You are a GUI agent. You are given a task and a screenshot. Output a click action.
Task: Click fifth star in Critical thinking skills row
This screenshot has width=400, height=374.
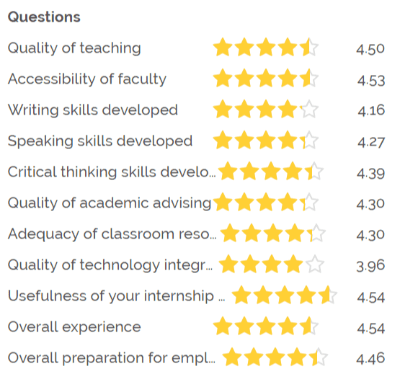pos(314,171)
